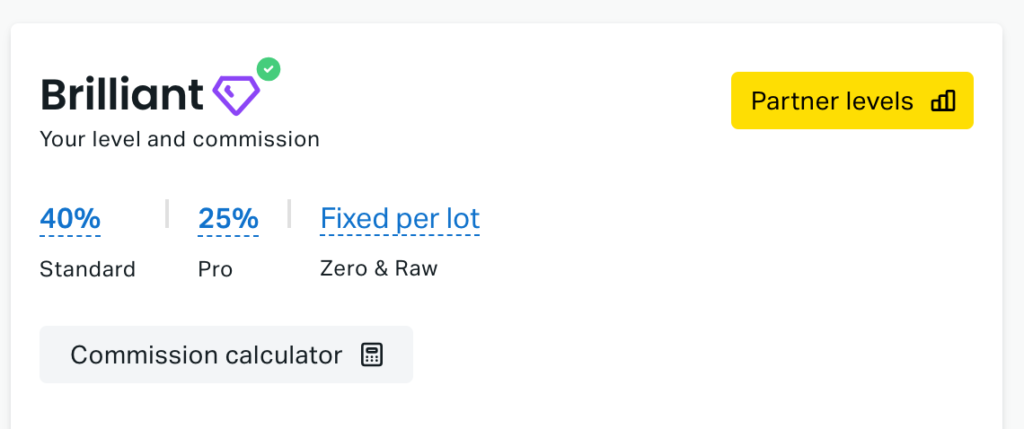Click the 'Commission calculator' text label
The height and width of the screenshot is (429, 1024).
click(206, 355)
